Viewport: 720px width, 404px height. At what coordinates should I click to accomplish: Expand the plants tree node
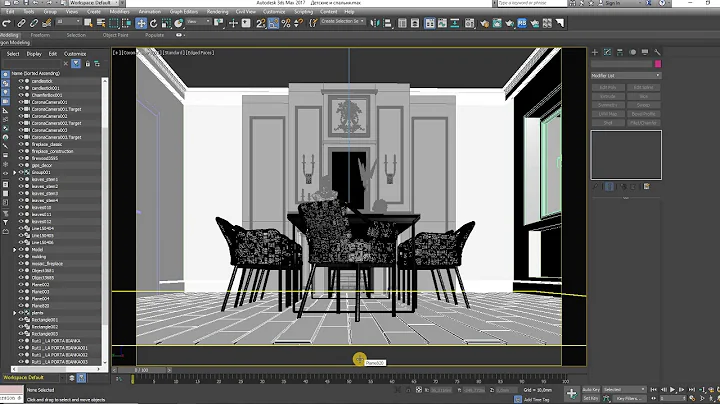tap(15, 313)
